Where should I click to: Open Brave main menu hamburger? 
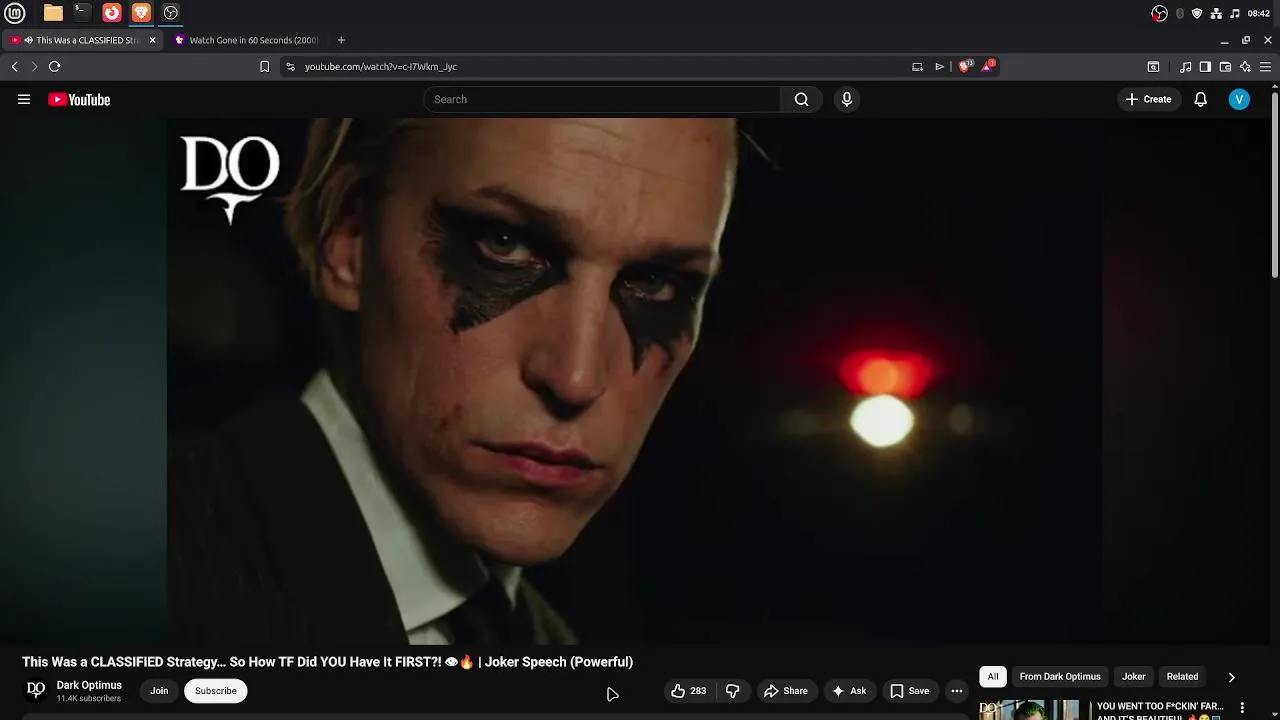[x=1265, y=67]
